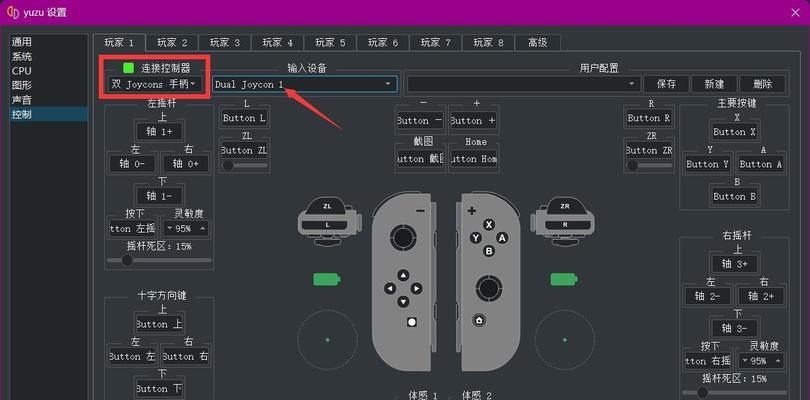This screenshot has width=810, height=400.
Task: Click the Button L mapping button
Action: coord(244,118)
